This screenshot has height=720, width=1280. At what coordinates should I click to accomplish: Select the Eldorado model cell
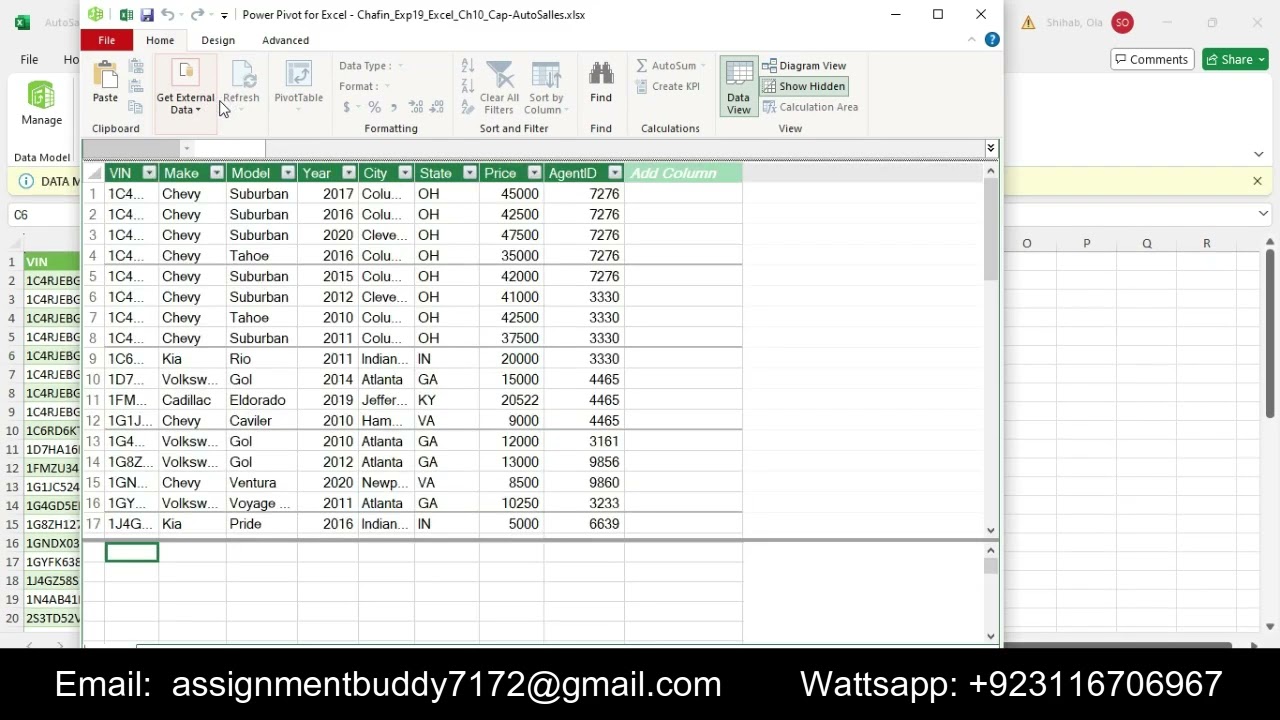(261, 400)
